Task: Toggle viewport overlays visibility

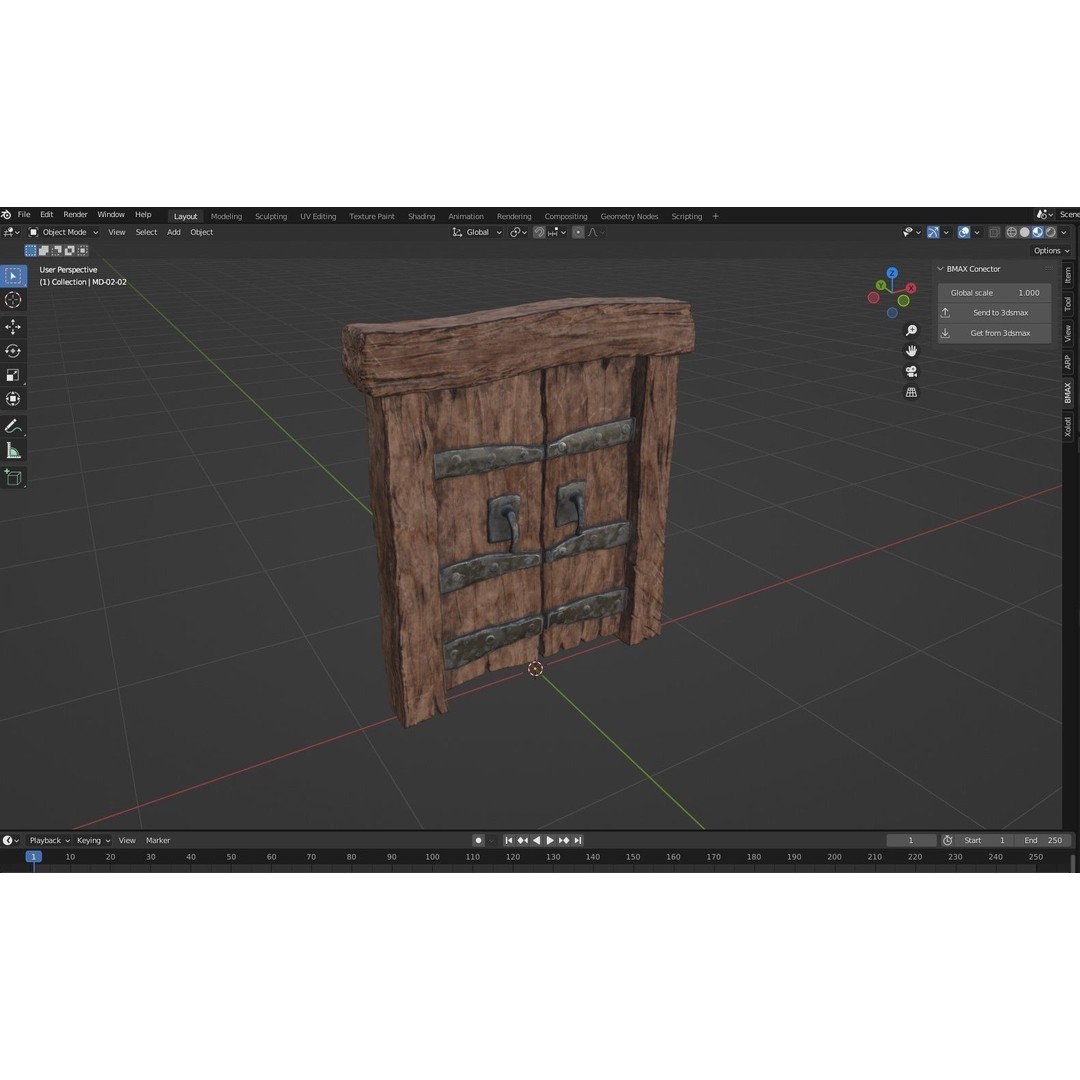Action: click(963, 232)
